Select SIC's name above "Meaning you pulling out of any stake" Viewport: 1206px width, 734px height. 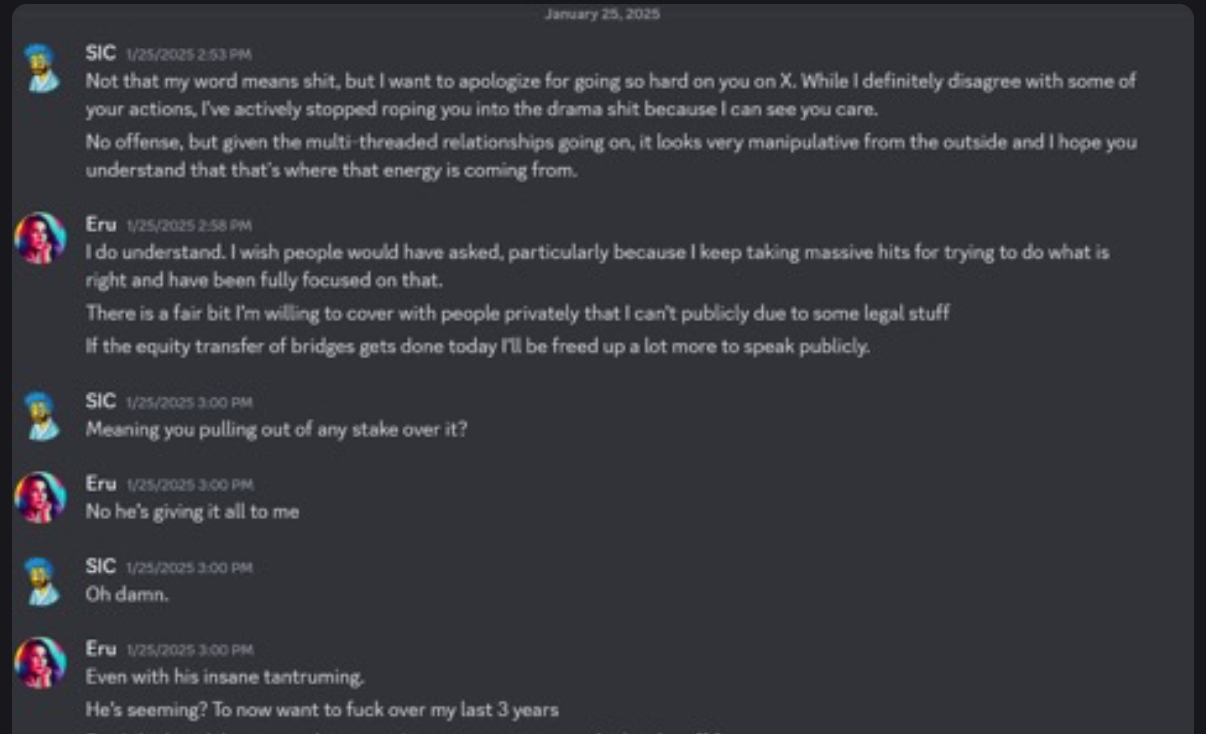click(x=101, y=401)
